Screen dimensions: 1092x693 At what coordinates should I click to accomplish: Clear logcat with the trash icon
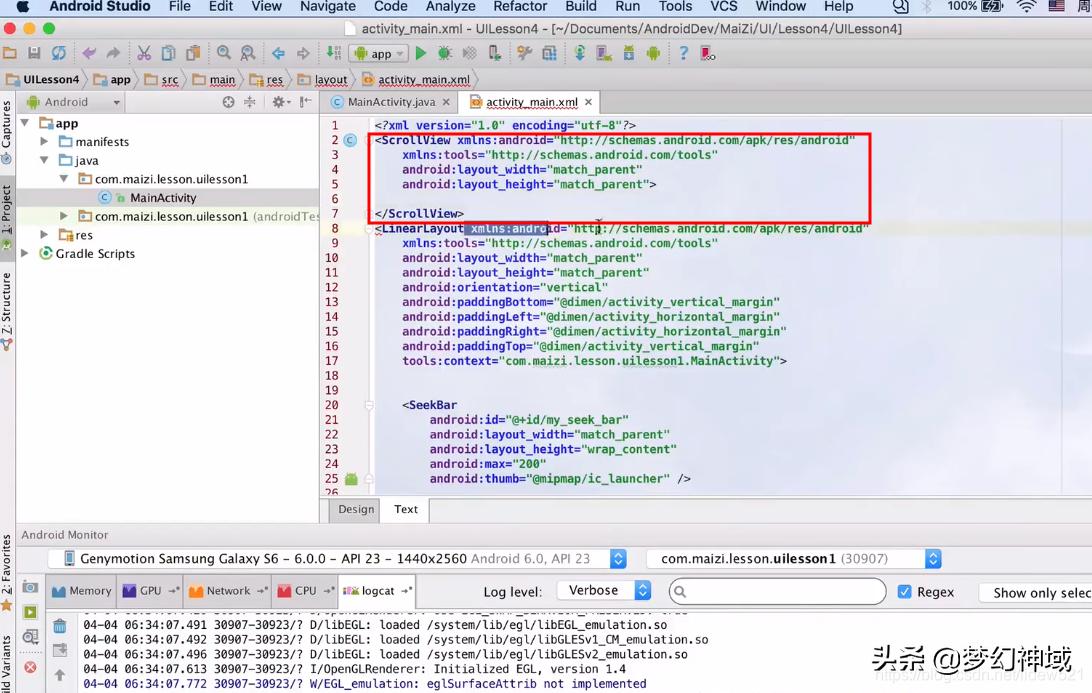click(60, 627)
